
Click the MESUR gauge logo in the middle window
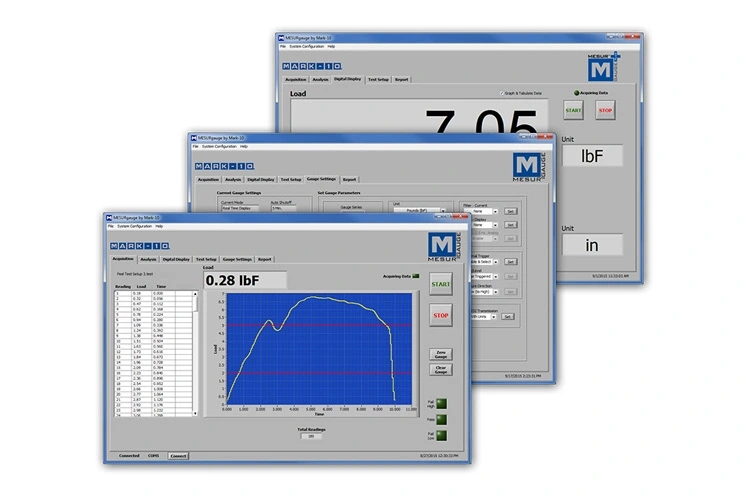click(x=529, y=167)
